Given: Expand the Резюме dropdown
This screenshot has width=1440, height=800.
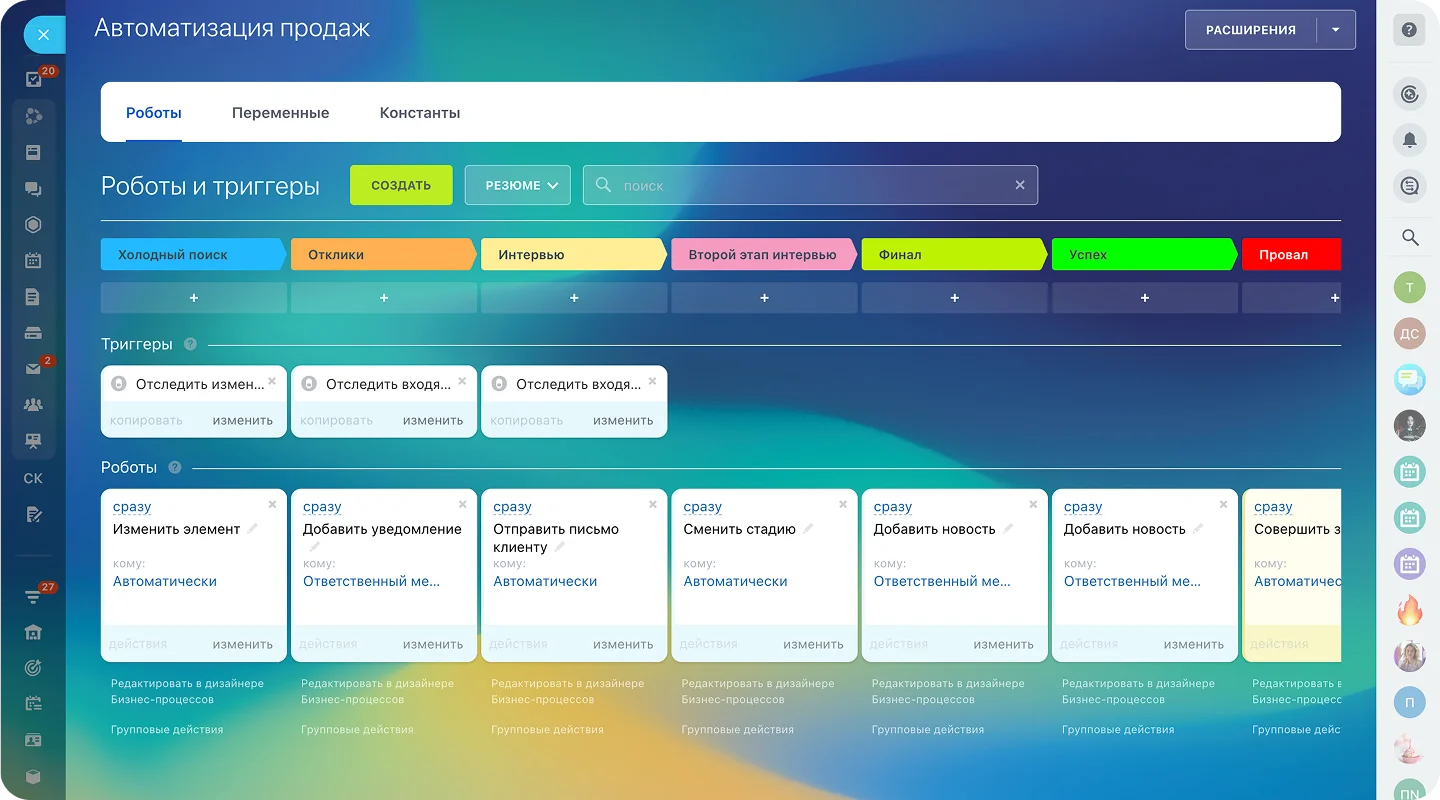Looking at the screenshot, I should (x=517, y=185).
